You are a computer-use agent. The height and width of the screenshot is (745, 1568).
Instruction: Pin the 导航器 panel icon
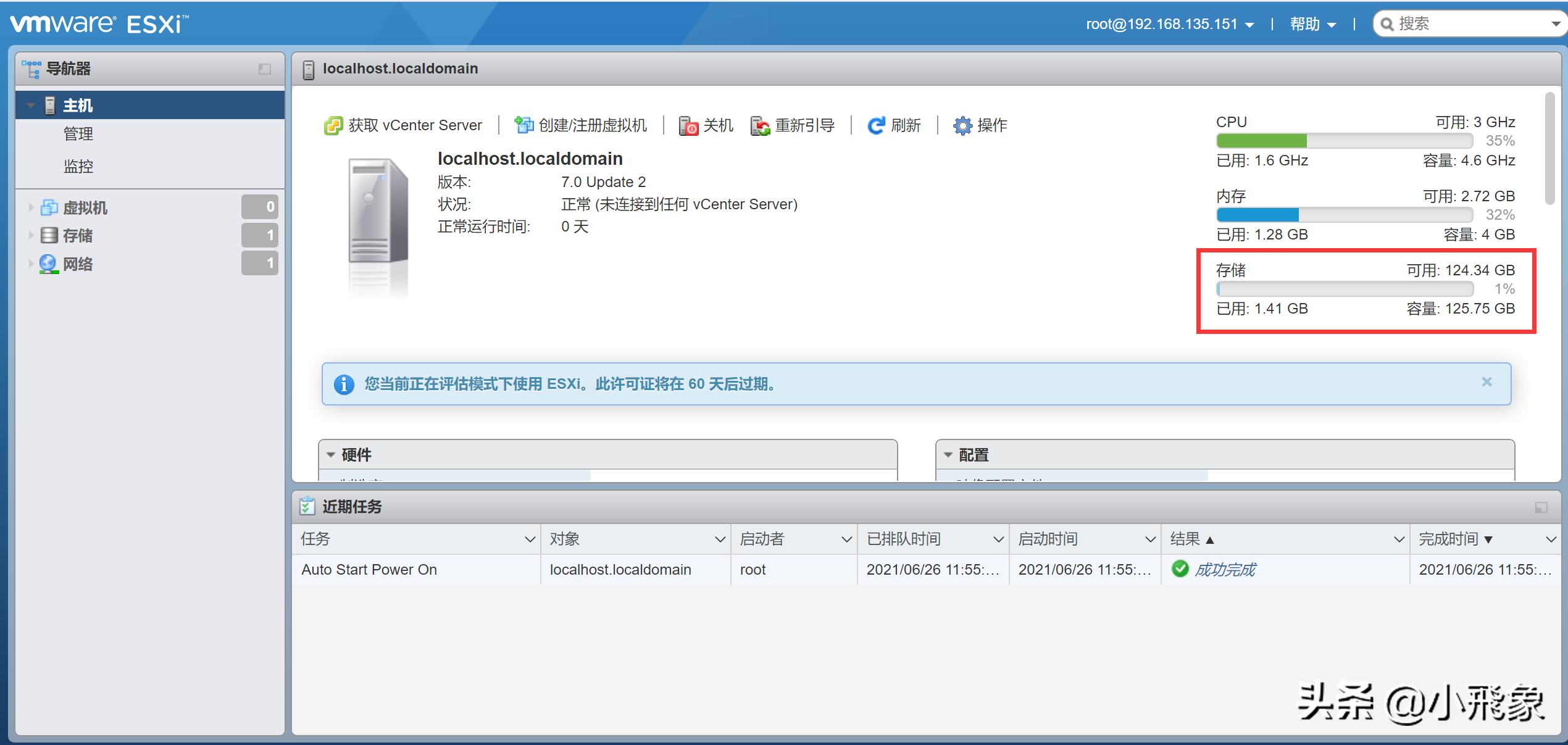(265, 69)
